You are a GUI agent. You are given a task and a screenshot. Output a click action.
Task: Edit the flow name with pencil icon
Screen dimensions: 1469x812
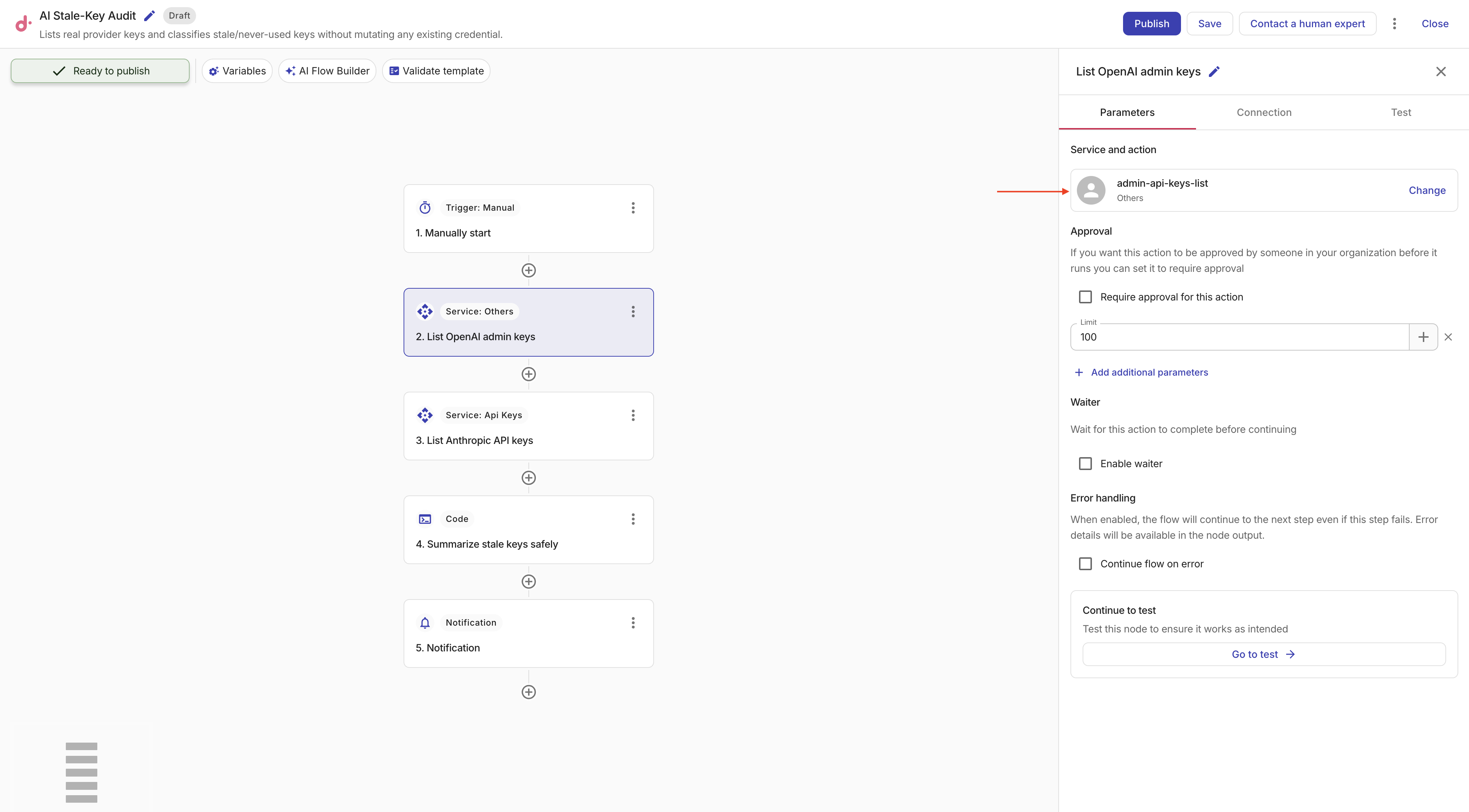150,16
